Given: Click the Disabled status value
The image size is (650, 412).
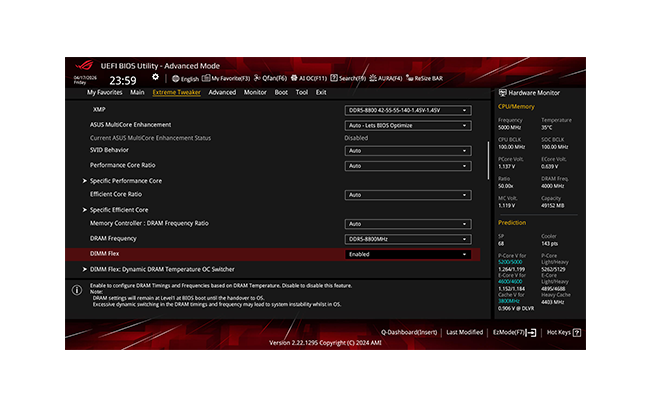Looking at the screenshot, I should pyautogui.click(x=356, y=138).
